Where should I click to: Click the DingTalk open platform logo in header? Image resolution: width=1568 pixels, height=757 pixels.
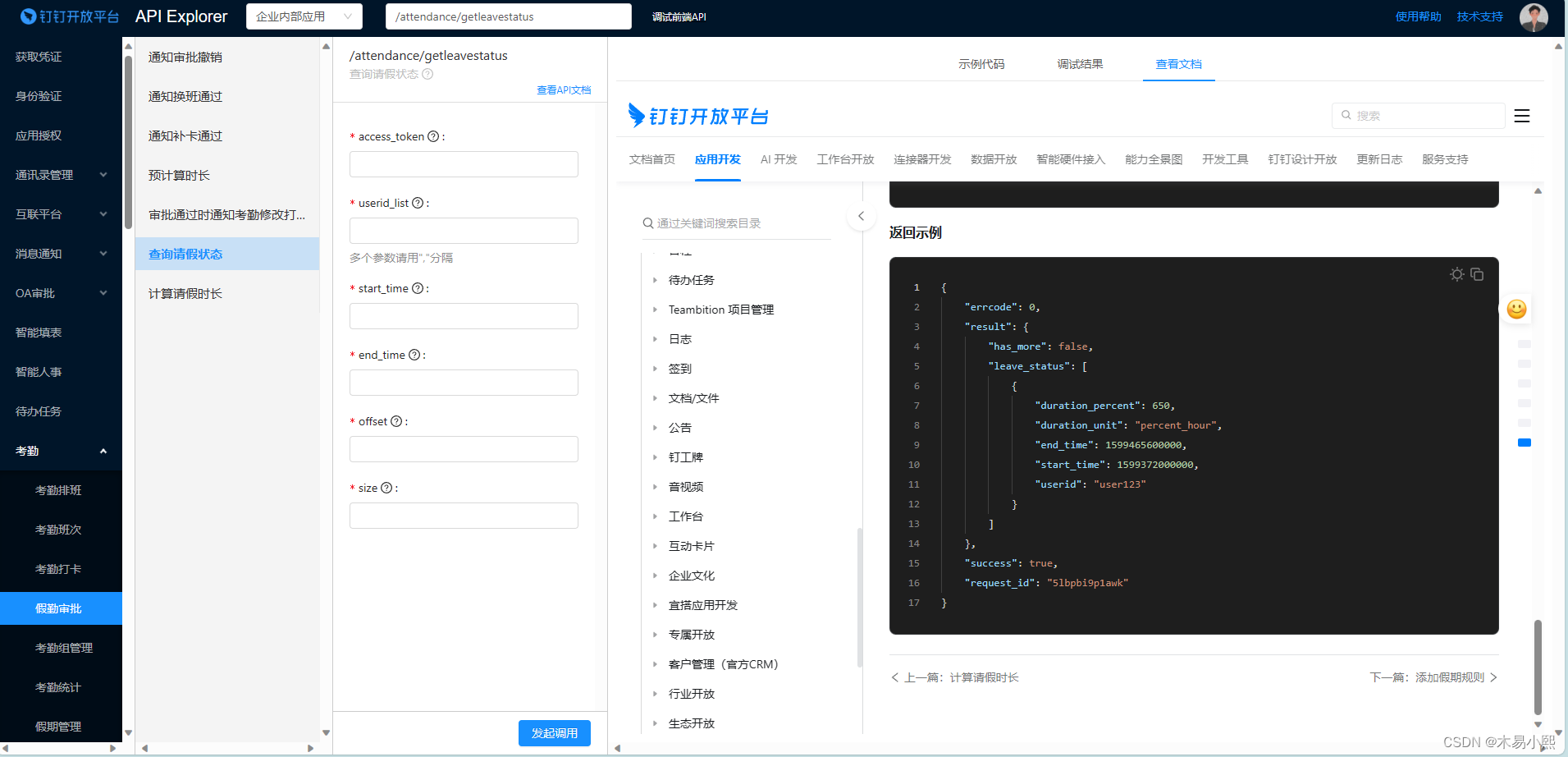[70, 16]
